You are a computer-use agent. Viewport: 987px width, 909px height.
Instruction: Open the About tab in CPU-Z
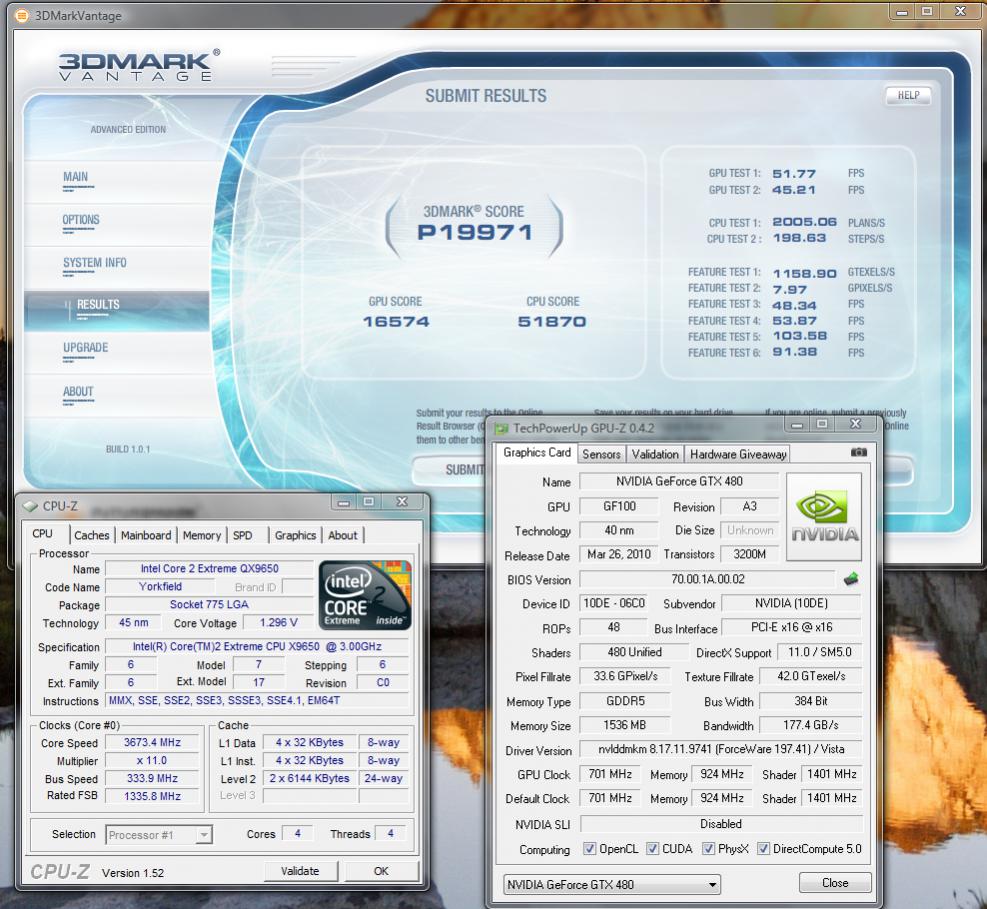342,535
